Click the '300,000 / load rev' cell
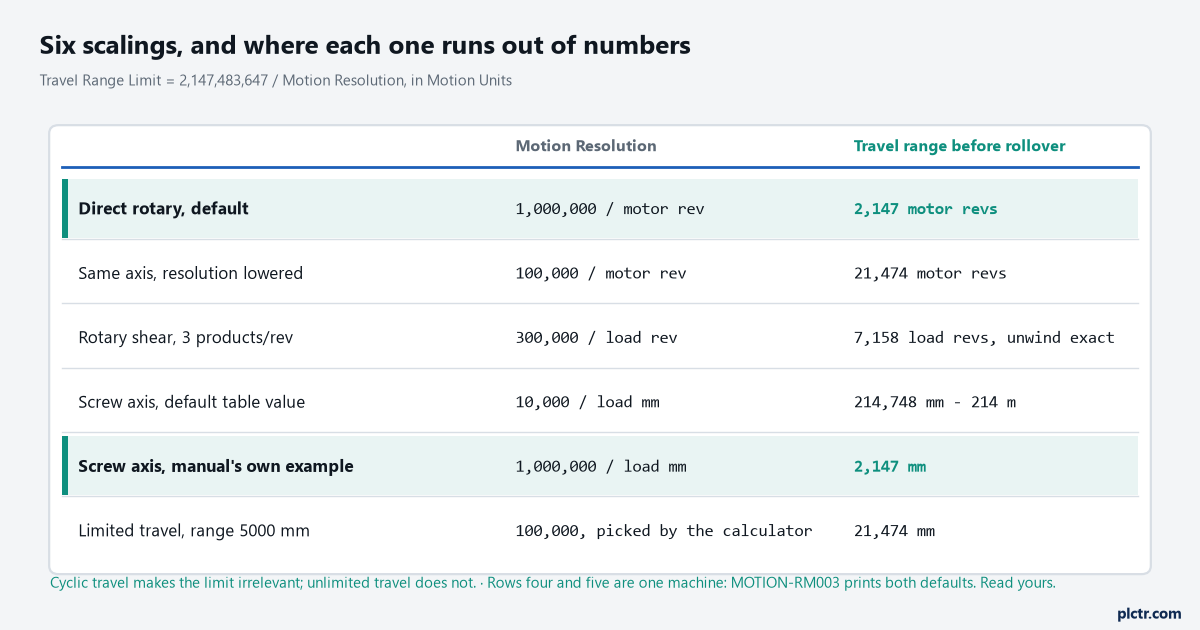The height and width of the screenshot is (630, 1200). [597, 337]
